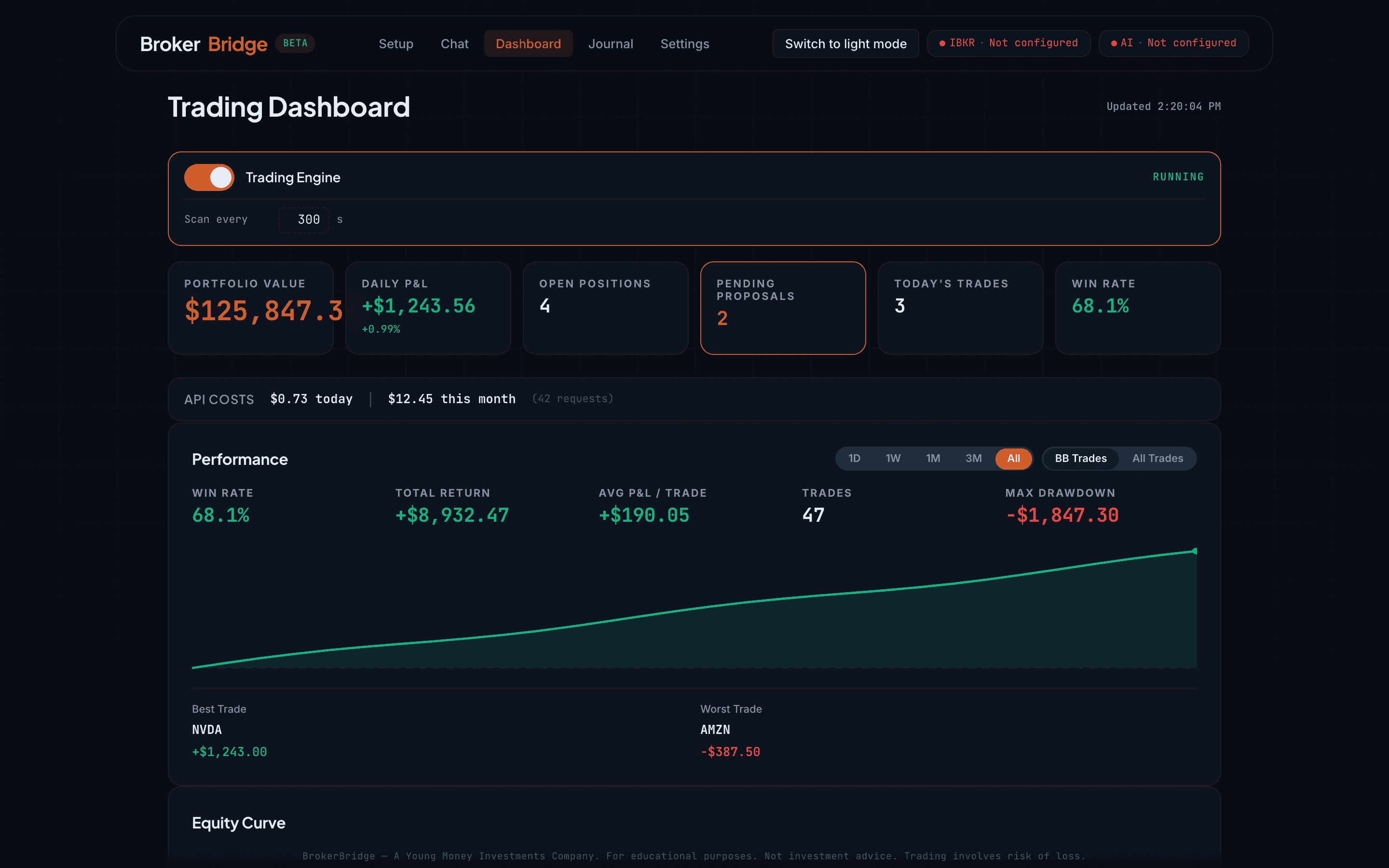Click the AMZN worst trade ticker

pos(715,730)
